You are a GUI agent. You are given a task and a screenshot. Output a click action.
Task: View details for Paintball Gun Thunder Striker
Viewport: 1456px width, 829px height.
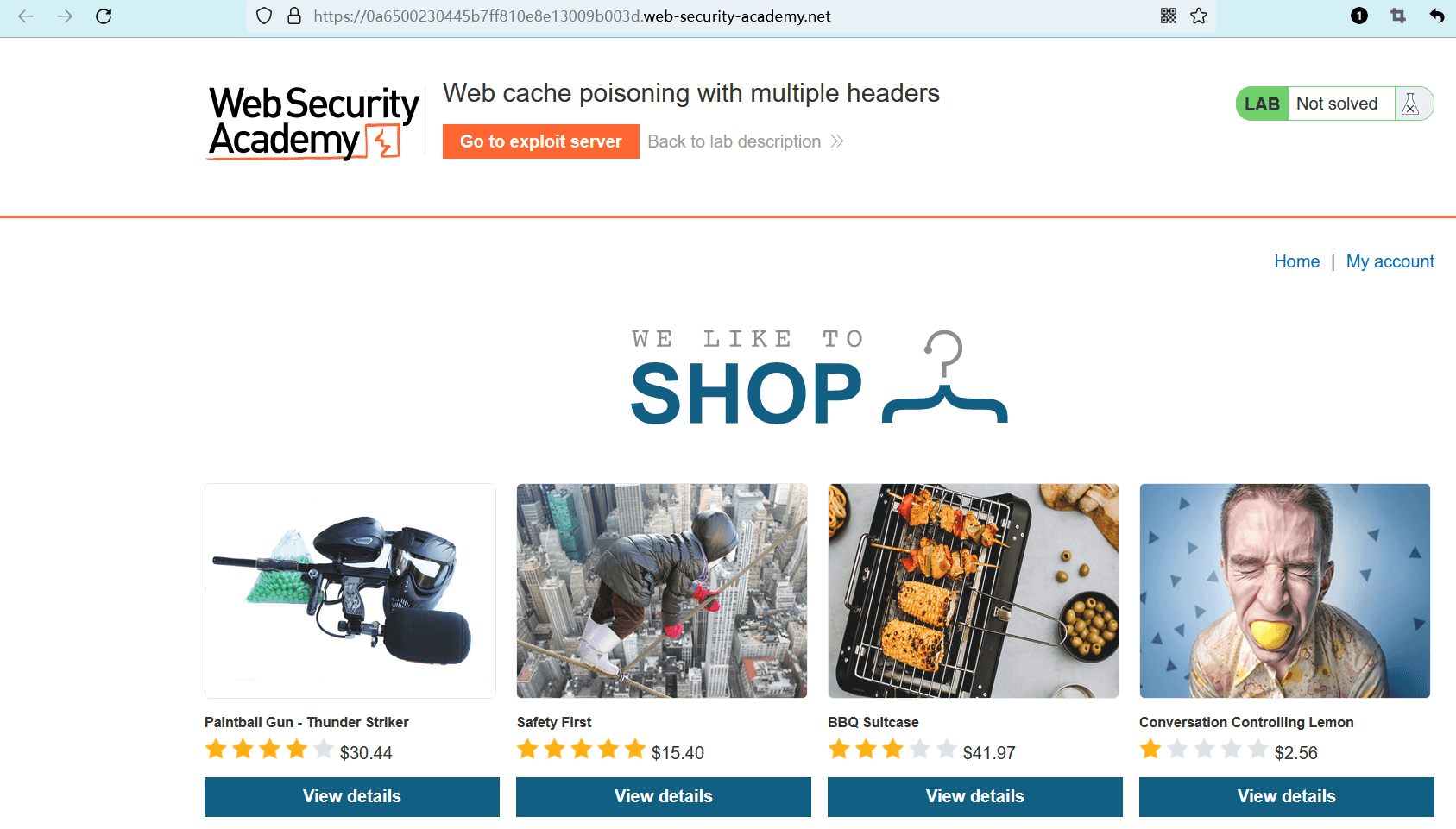[x=352, y=796]
